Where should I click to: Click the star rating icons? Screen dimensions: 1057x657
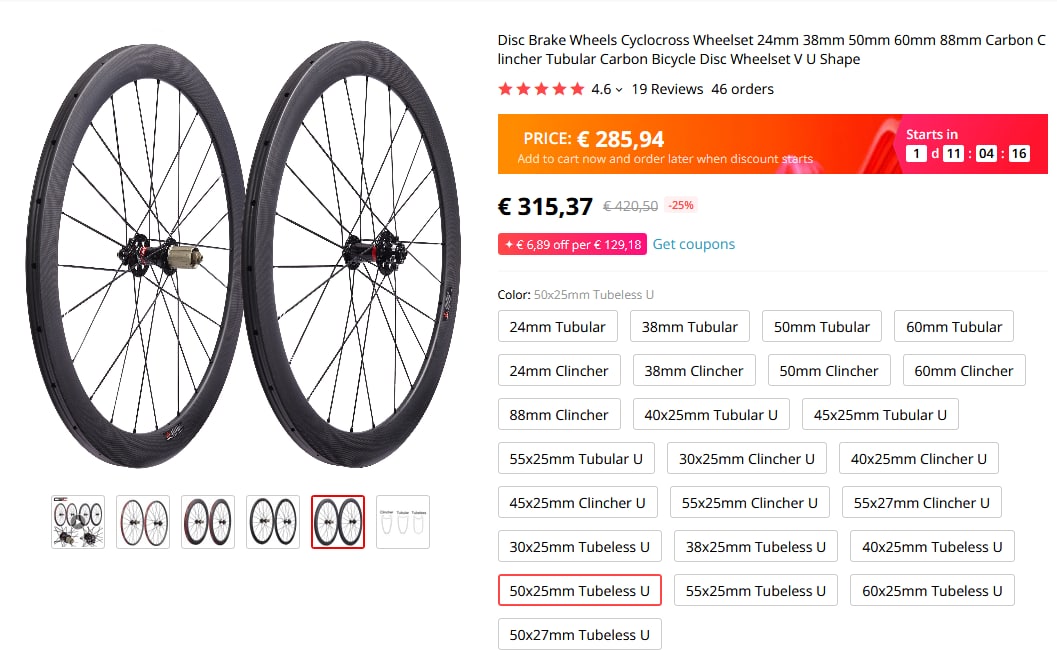point(541,89)
